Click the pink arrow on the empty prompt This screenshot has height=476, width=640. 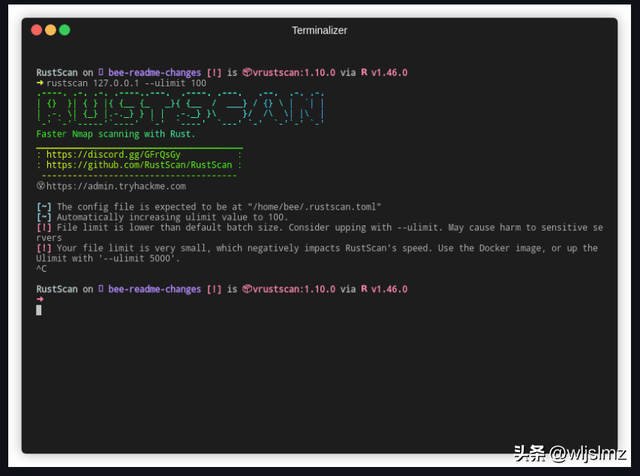[x=40, y=299]
